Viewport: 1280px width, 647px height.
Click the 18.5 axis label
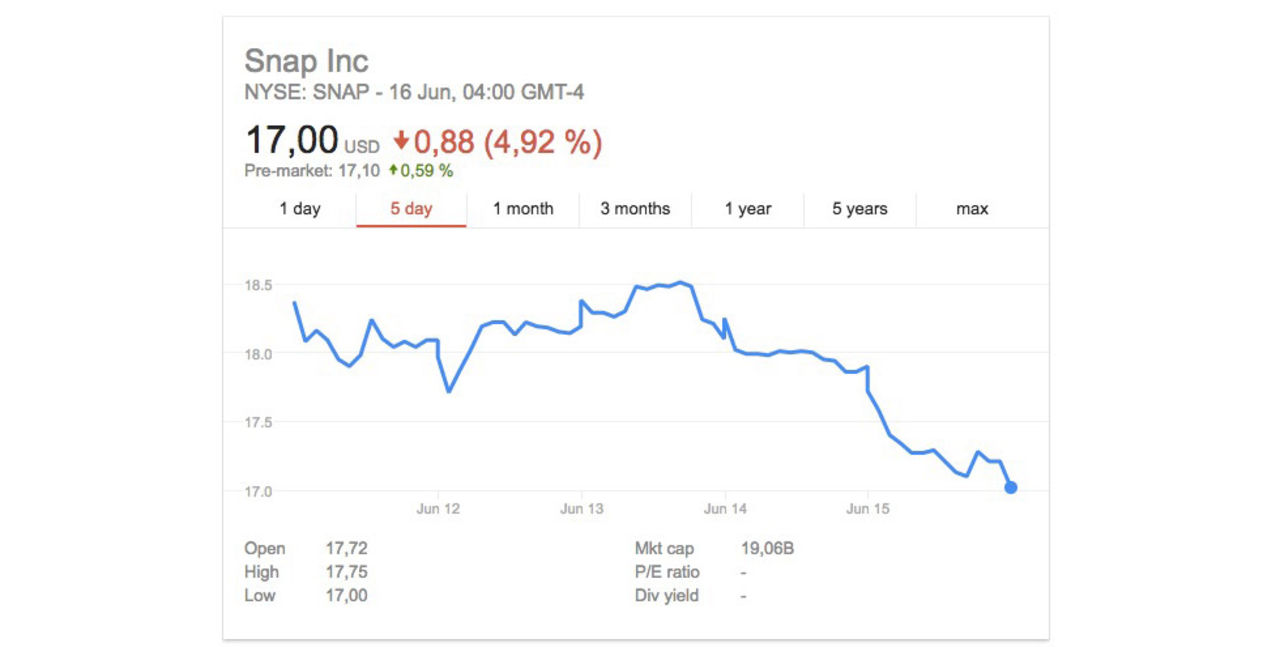click(259, 286)
